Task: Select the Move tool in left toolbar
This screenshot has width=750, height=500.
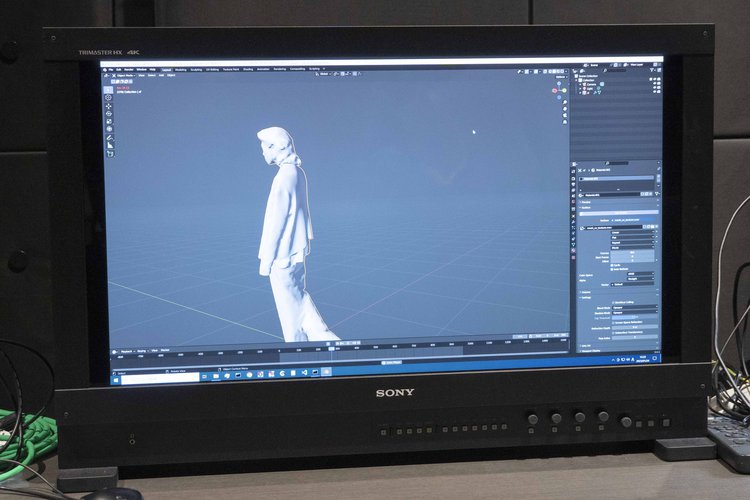Action: pos(109,108)
